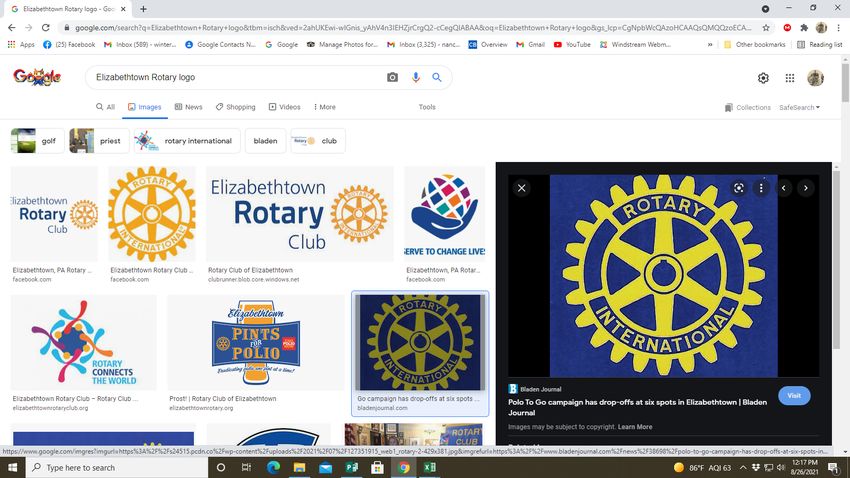The image size is (850, 478).
Task: Open Task View on the taskbar
Action: click(x=246, y=467)
